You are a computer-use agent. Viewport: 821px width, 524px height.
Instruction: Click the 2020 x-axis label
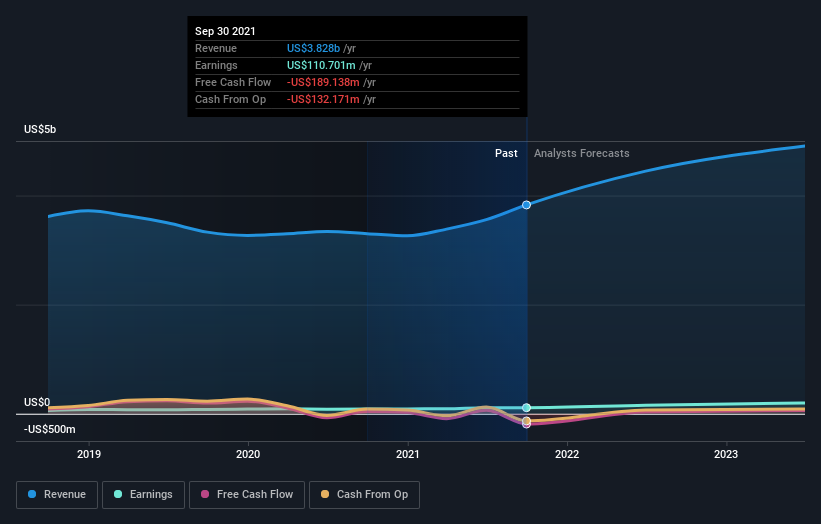pyautogui.click(x=248, y=454)
